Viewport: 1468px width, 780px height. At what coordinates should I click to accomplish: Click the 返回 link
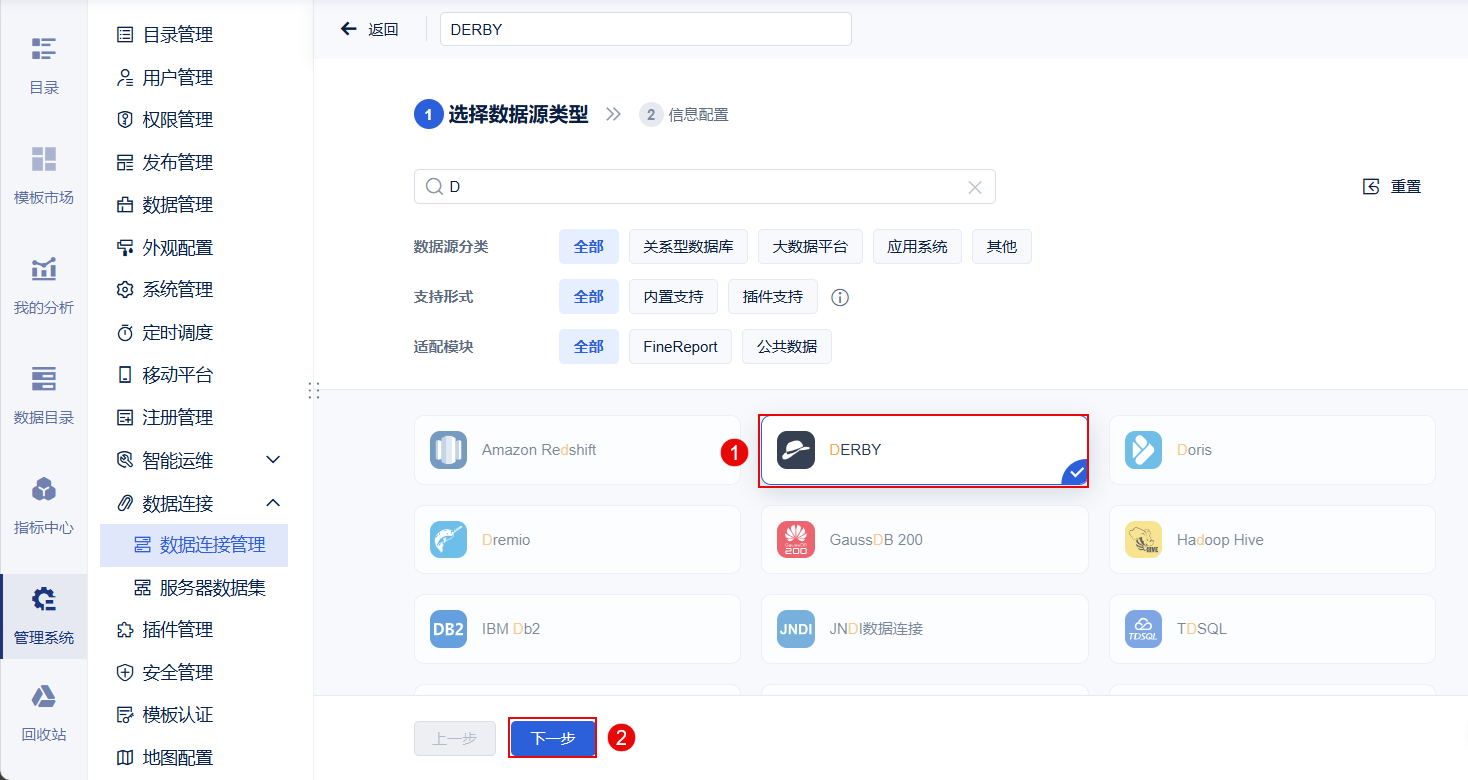click(x=383, y=29)
